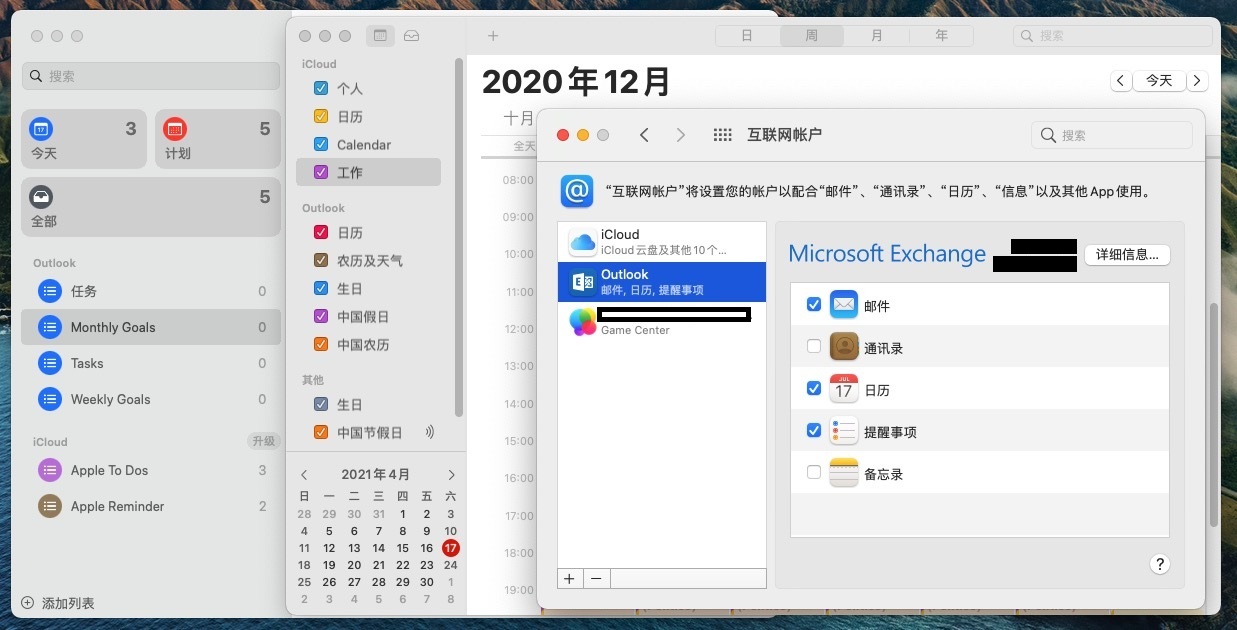The image size is (1237, 630).
Task: Uncheck the Exchange 日历 service checkbox
Action: click(814, 388)
